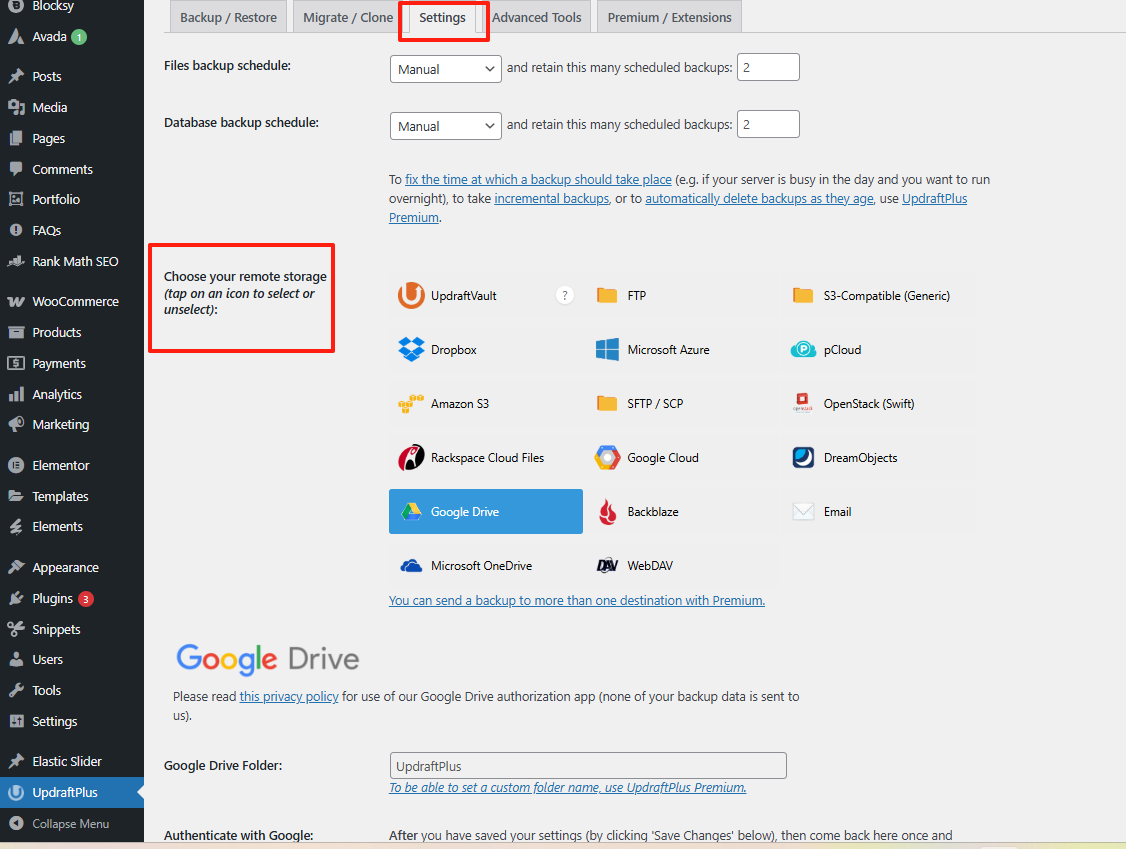Open the privacy policy link
This screenshot has height=849, width=1126.
point(289,697)
